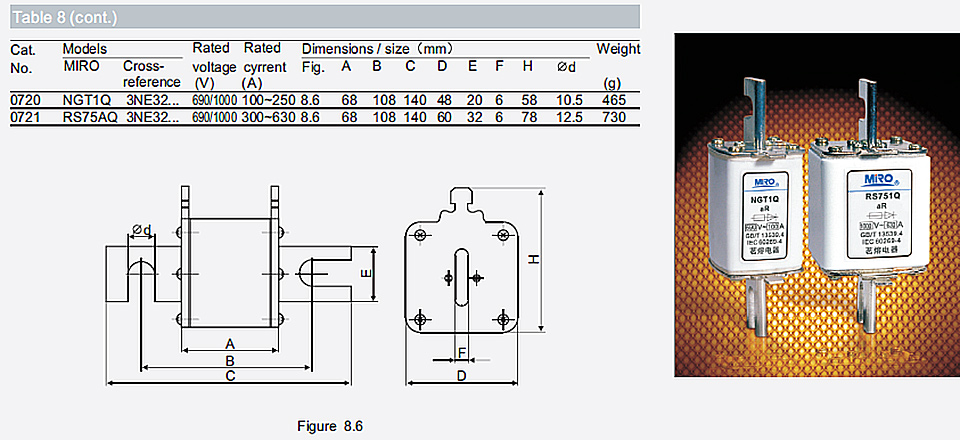Select the D value "48"

(x=444, y=100)
